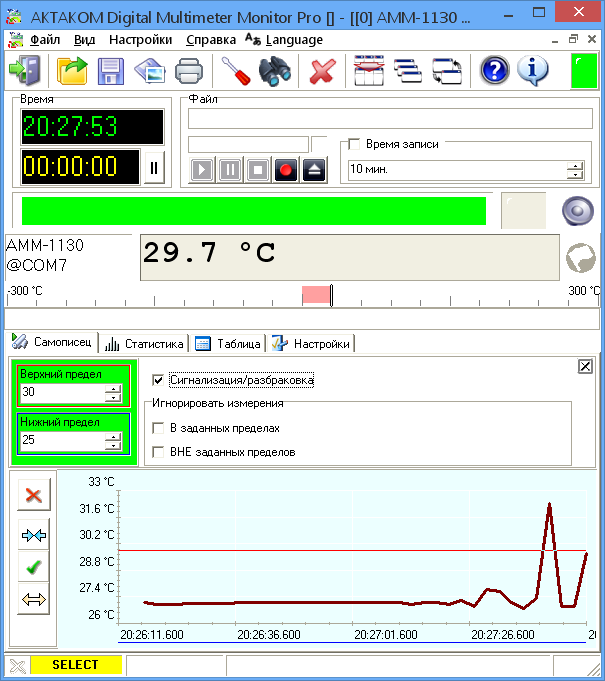Screen dimensions: 605x681
Task: Click the blue compress arrows chart button
Action: click(33, 535)
